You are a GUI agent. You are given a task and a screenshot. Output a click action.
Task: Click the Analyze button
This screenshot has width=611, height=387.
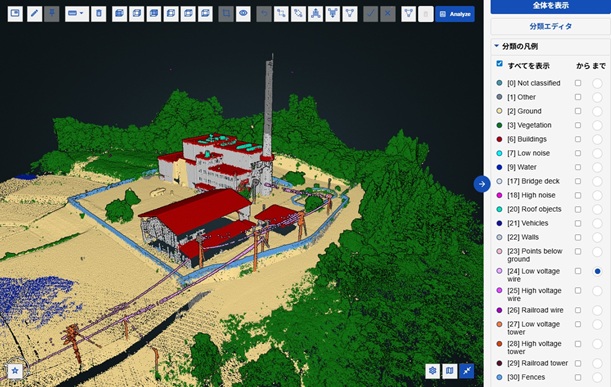455,14
